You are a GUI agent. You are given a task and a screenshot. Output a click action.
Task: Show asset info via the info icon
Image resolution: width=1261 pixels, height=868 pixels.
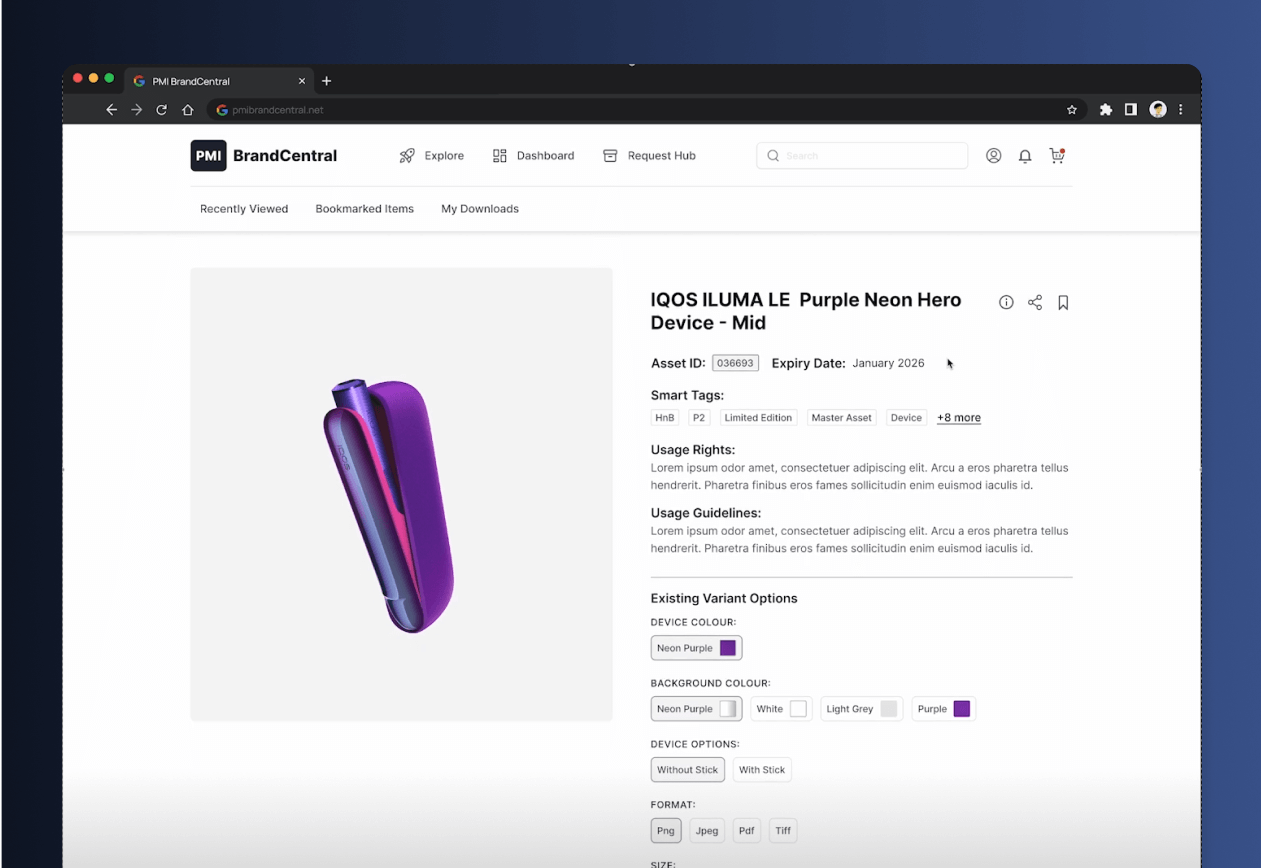pos(1006,303)
